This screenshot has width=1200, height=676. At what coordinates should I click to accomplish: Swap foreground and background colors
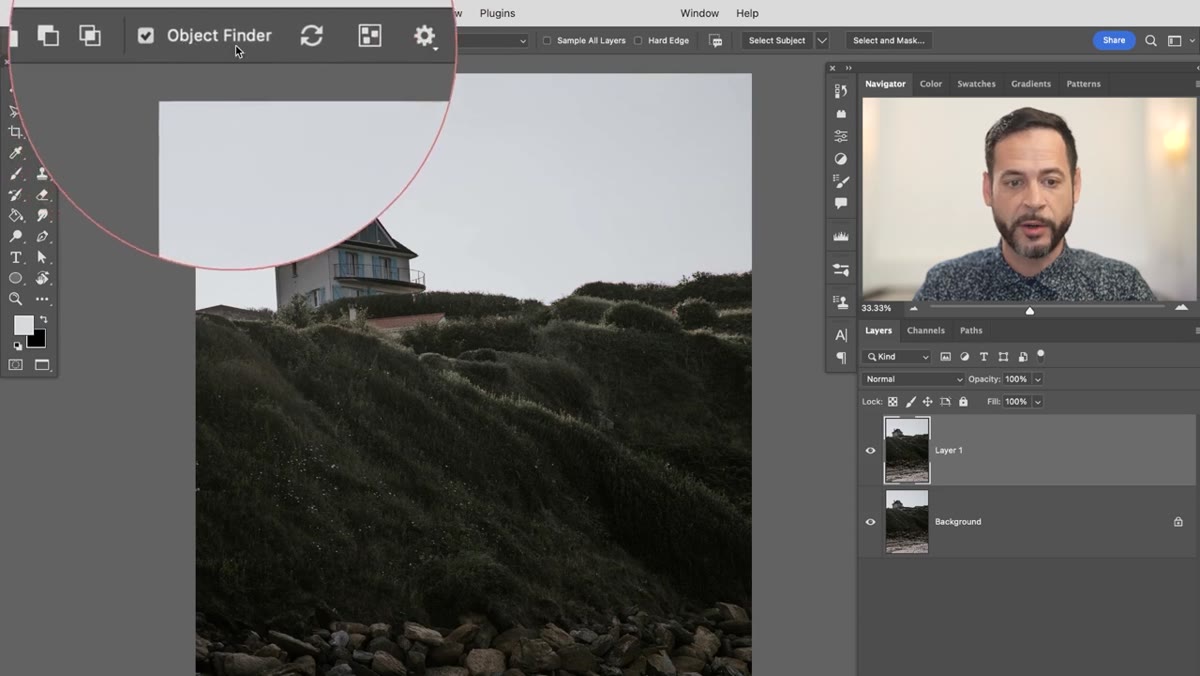tap(43, 320)
